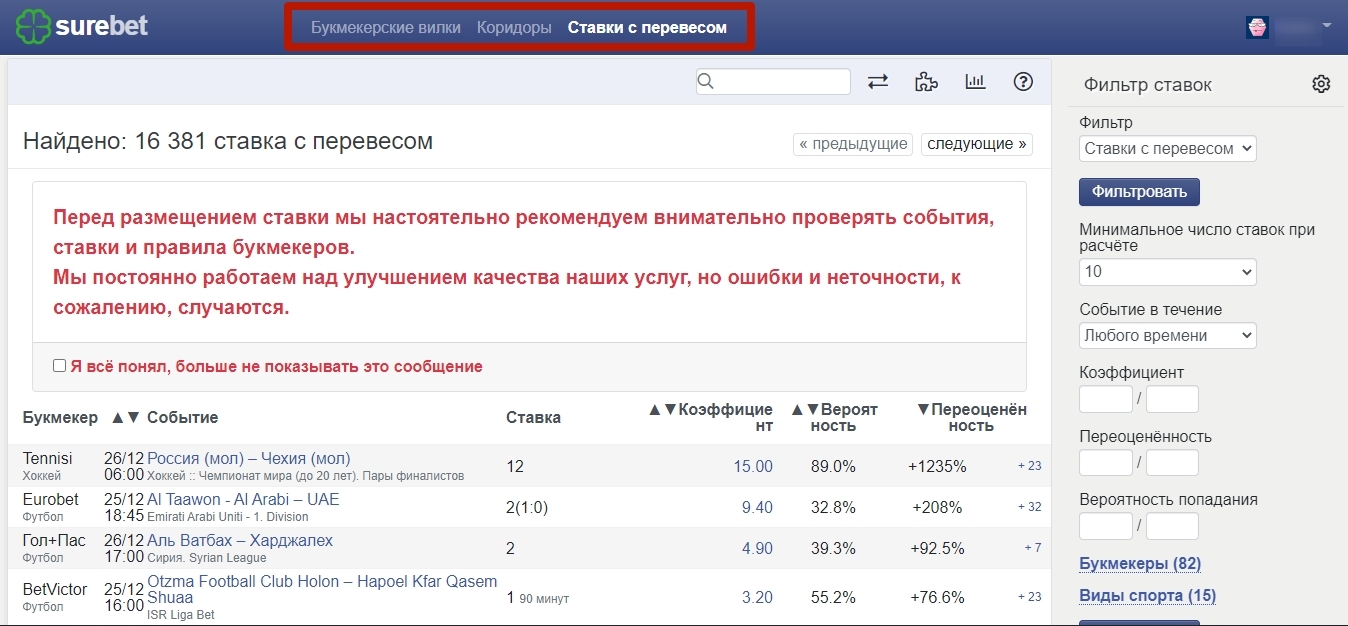This screenshot has height=626, width=1348.
Task: Open the puzzle piece extension icon
Action: (x=927, y=82)
